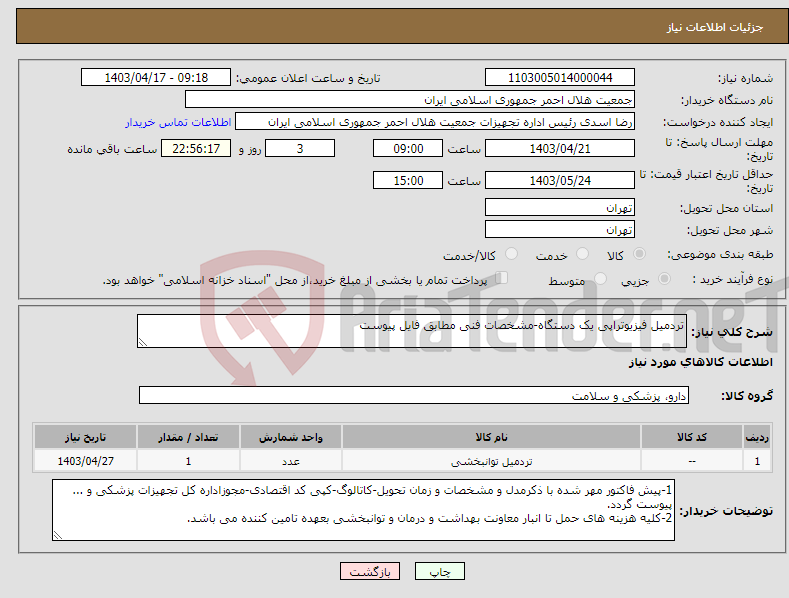Click the واحد شمارش column header
789x598 pixels.
291,437
